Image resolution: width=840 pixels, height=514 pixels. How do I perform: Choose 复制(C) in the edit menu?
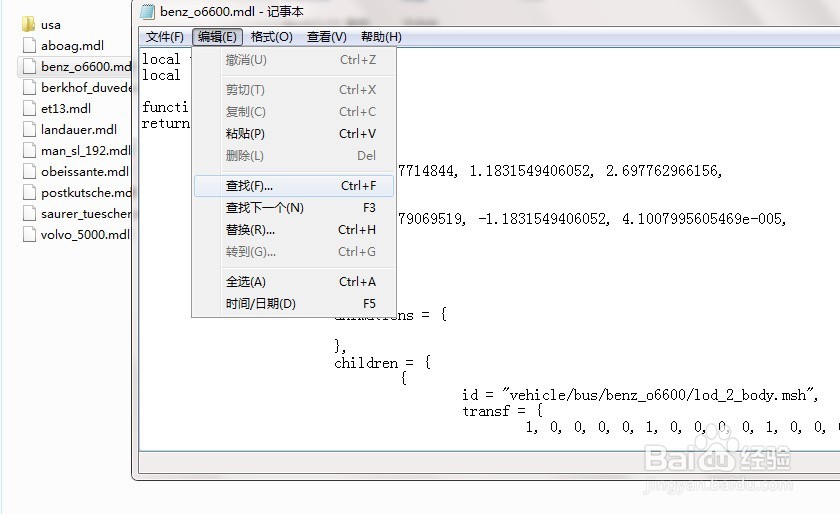[294, 111]
